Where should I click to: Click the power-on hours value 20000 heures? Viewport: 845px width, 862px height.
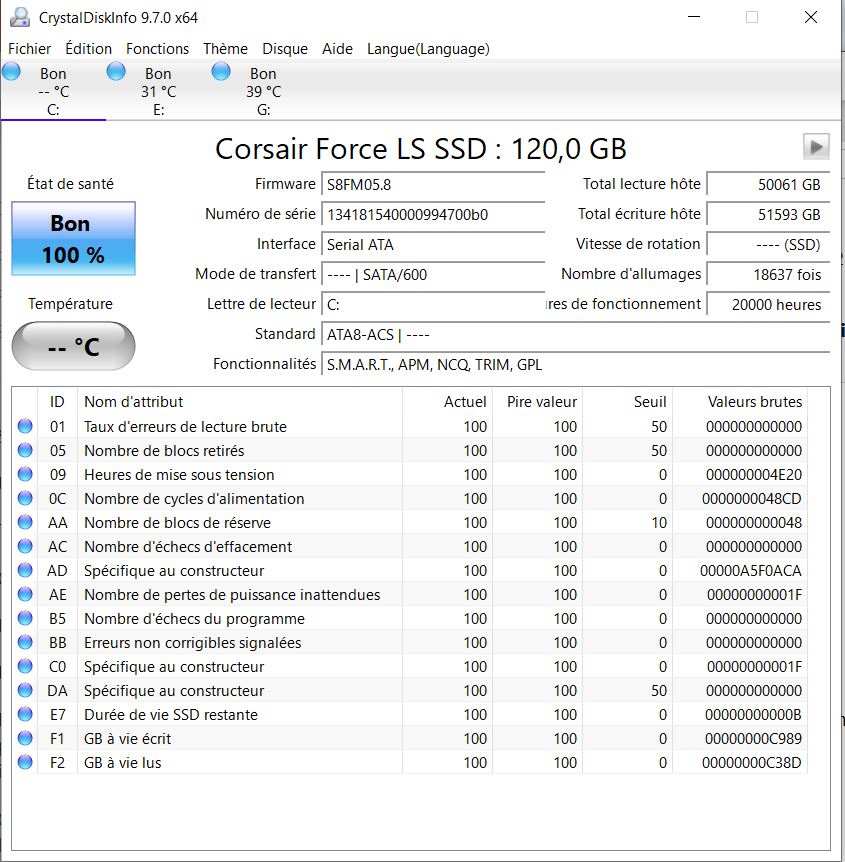[x=768, y=305]
